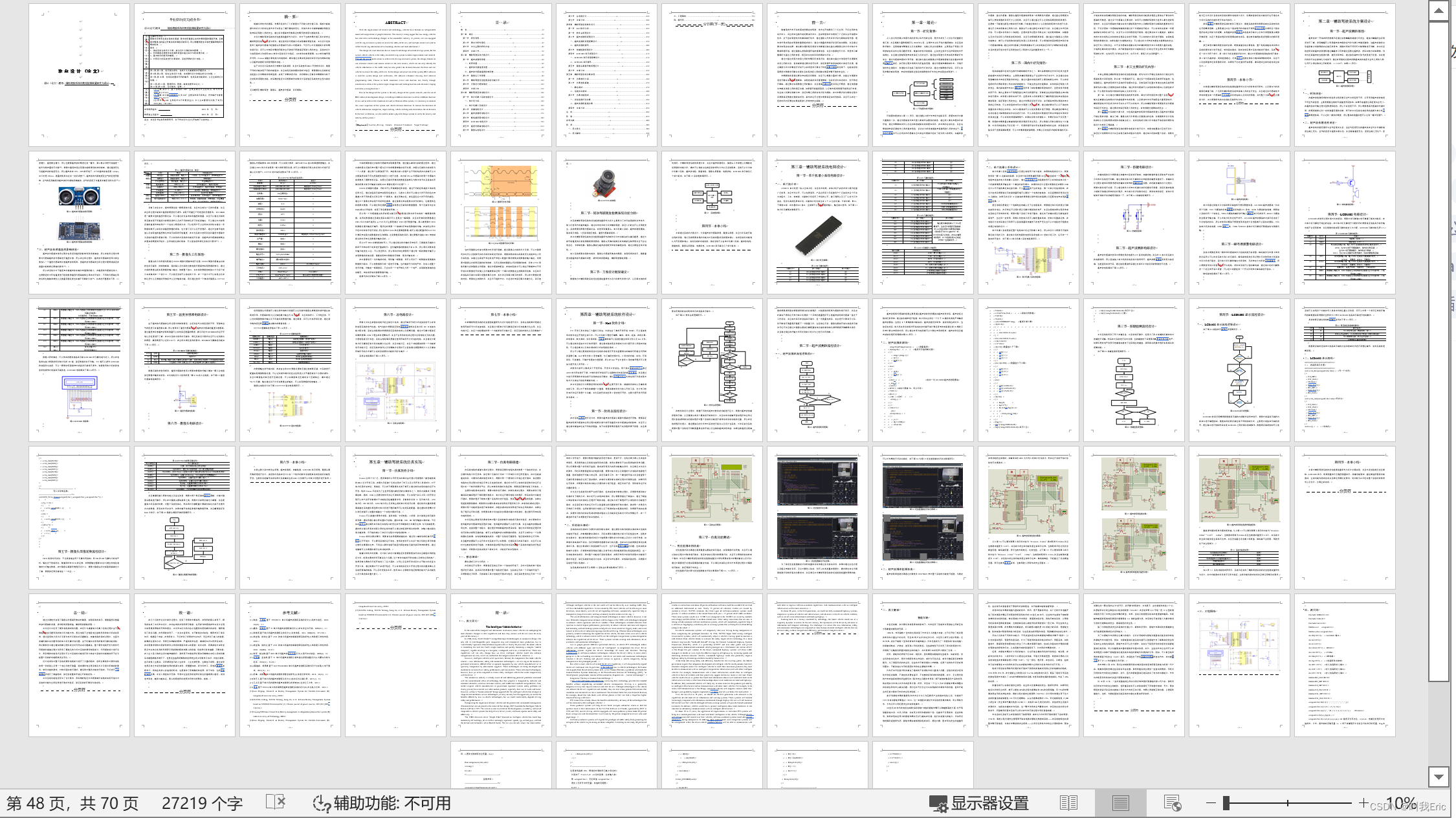Open zoom dialog via 10% label

pos(1401,803)
